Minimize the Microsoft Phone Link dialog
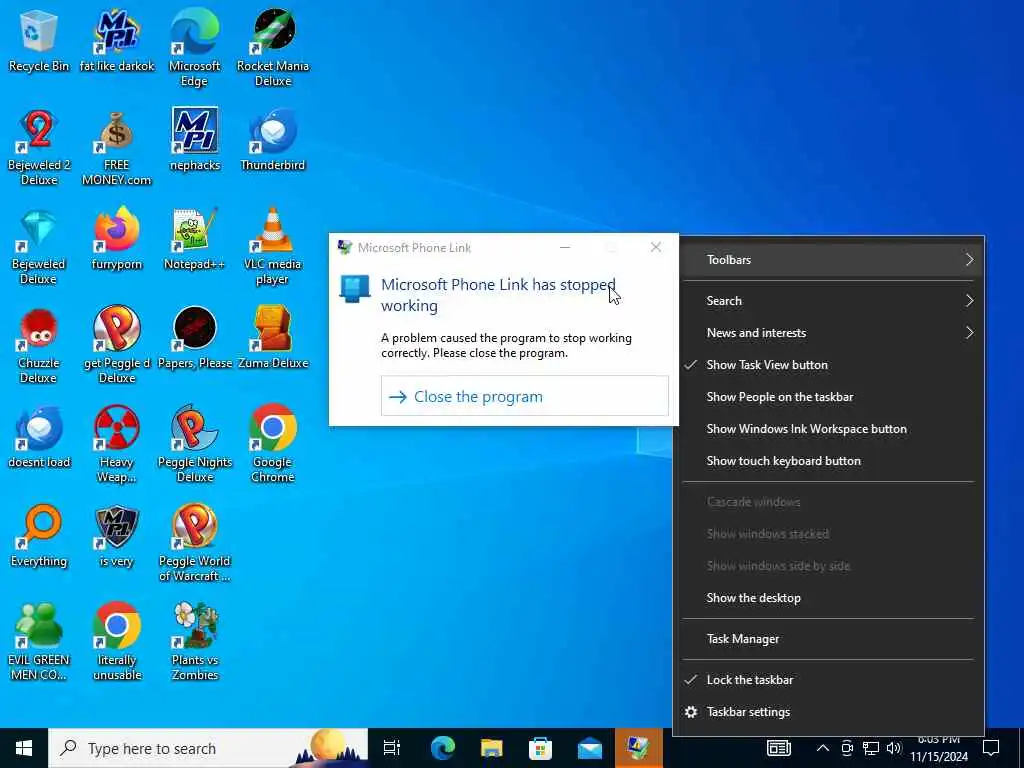 pyautogui.click(x=565, y=247)
